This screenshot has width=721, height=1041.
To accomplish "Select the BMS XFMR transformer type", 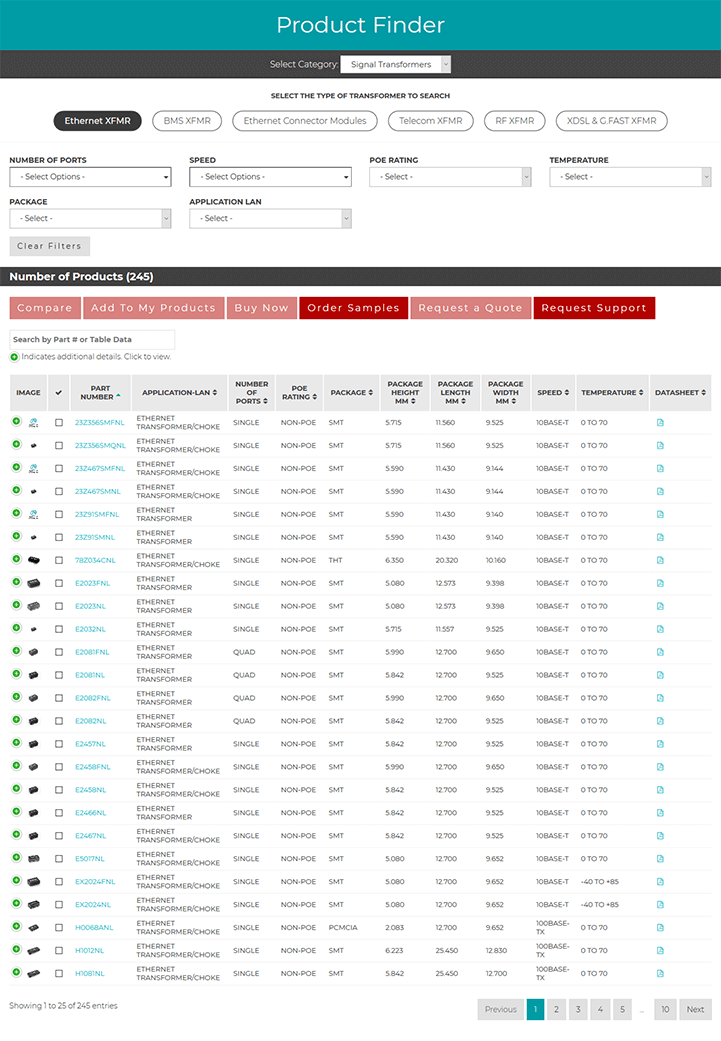I will [x=187, y=121].
